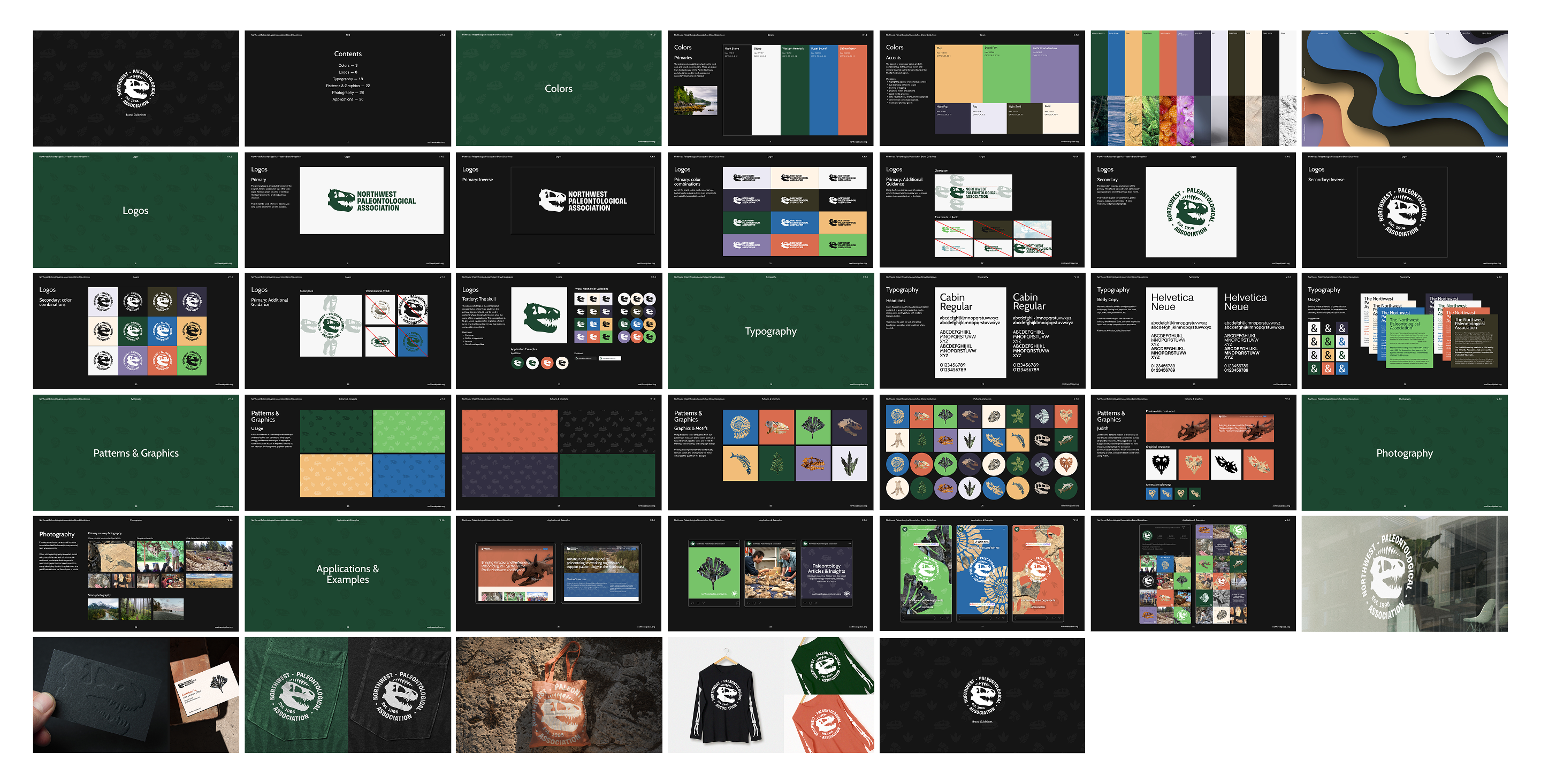1541x784 pixels.
Task: Click the LEARN MORE button on the blue Instagram story
Action: pos(982,542)
